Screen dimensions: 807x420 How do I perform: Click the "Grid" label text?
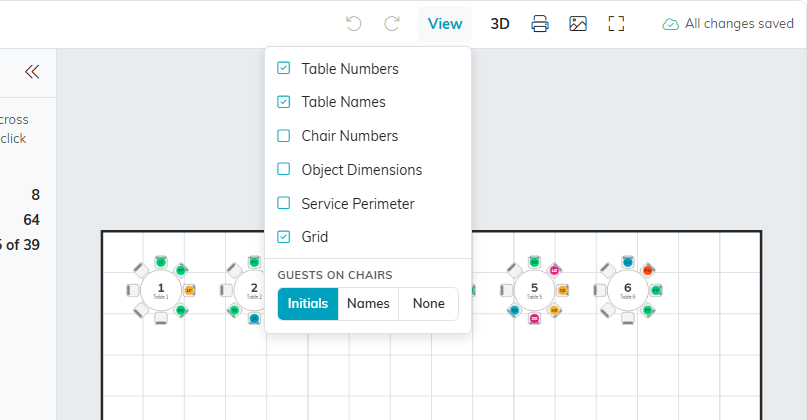[x=314, y=237]
